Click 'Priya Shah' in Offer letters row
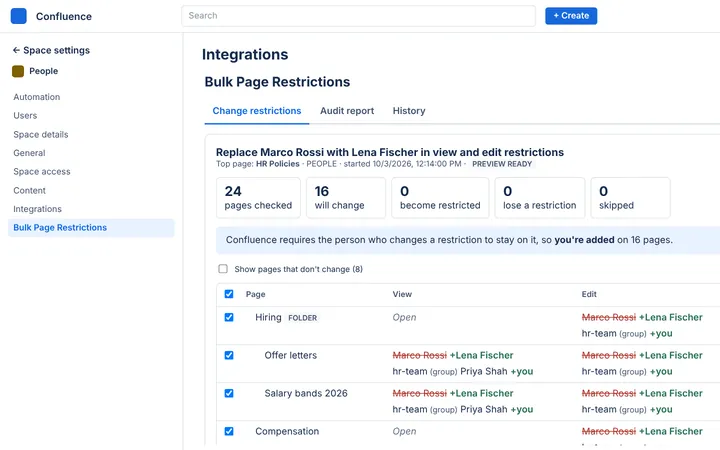Image resolution: width=720 pixels, height=450 pixels. click(484, 371)
